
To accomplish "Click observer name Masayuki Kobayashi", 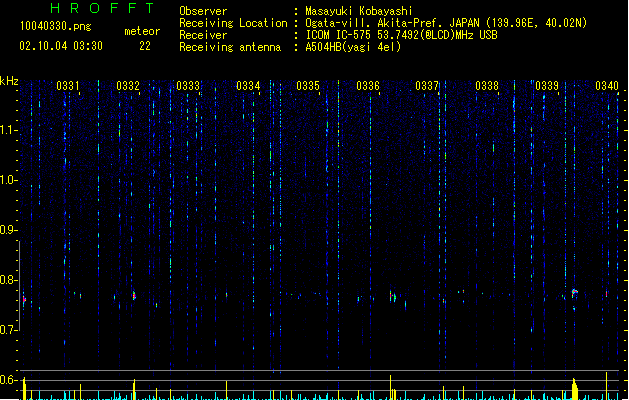I will coord(359,11).
